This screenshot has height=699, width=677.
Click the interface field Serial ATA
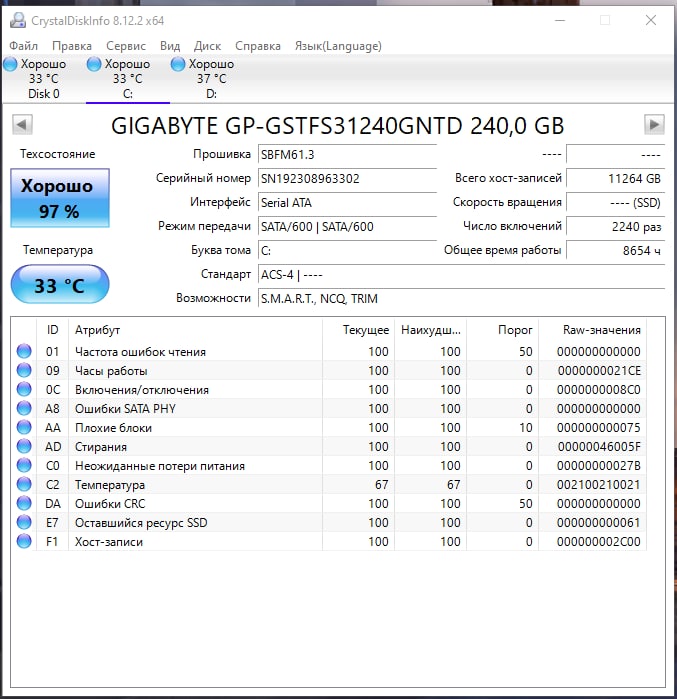pyautogui.click(x=347, y=203)
